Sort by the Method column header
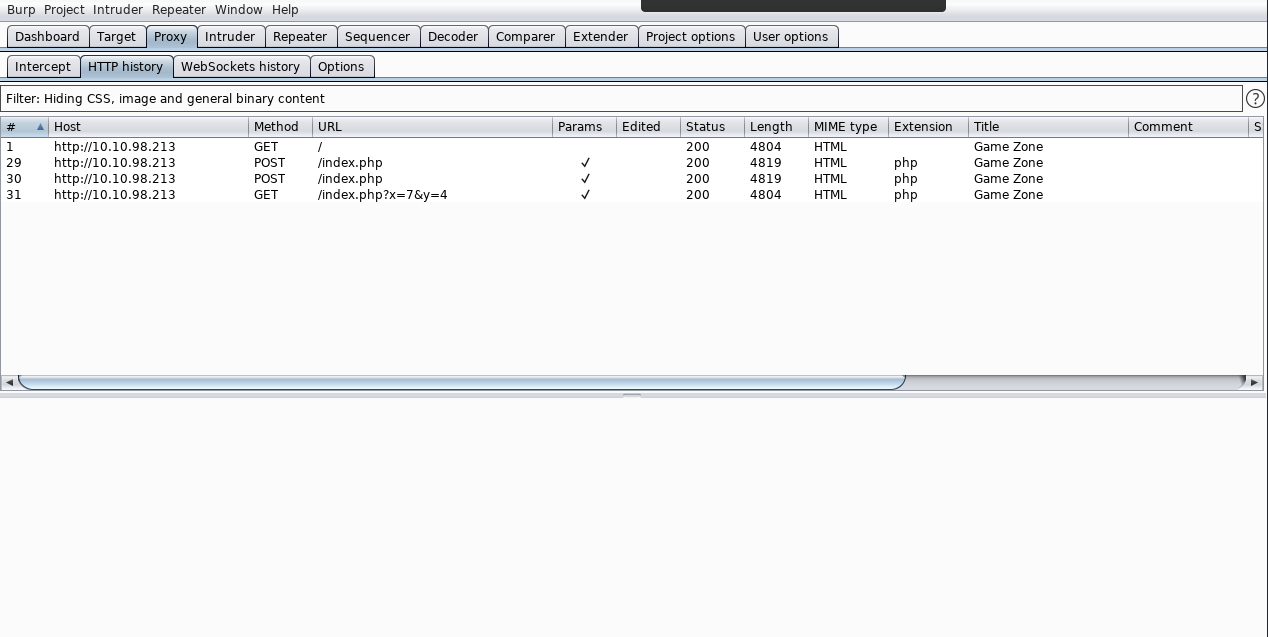 pos(281,127)
